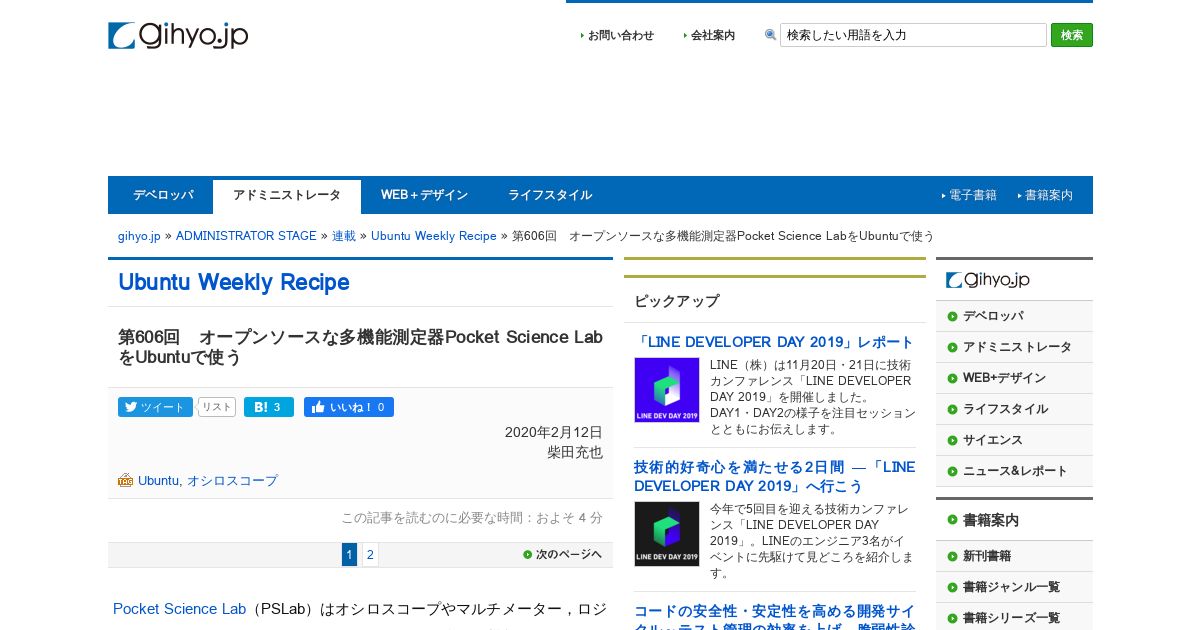Open sidebar ニュース&レポート item
The width and height of the screenshot is (1200, 630).
(x=1014, y=471)
